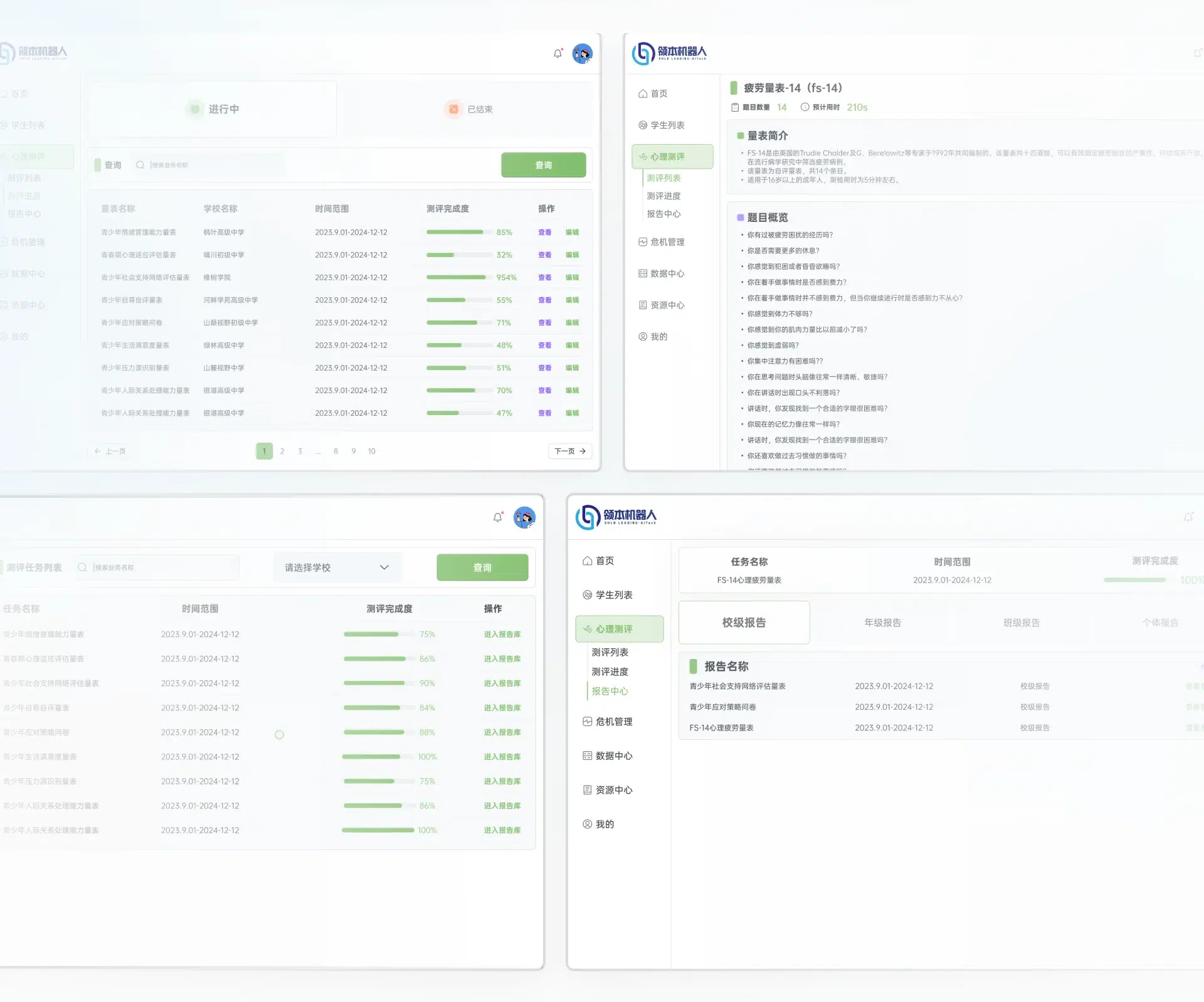Click 下一页 next page button
Viewport: 1204px width, 1002px height.
pos(570,451)
